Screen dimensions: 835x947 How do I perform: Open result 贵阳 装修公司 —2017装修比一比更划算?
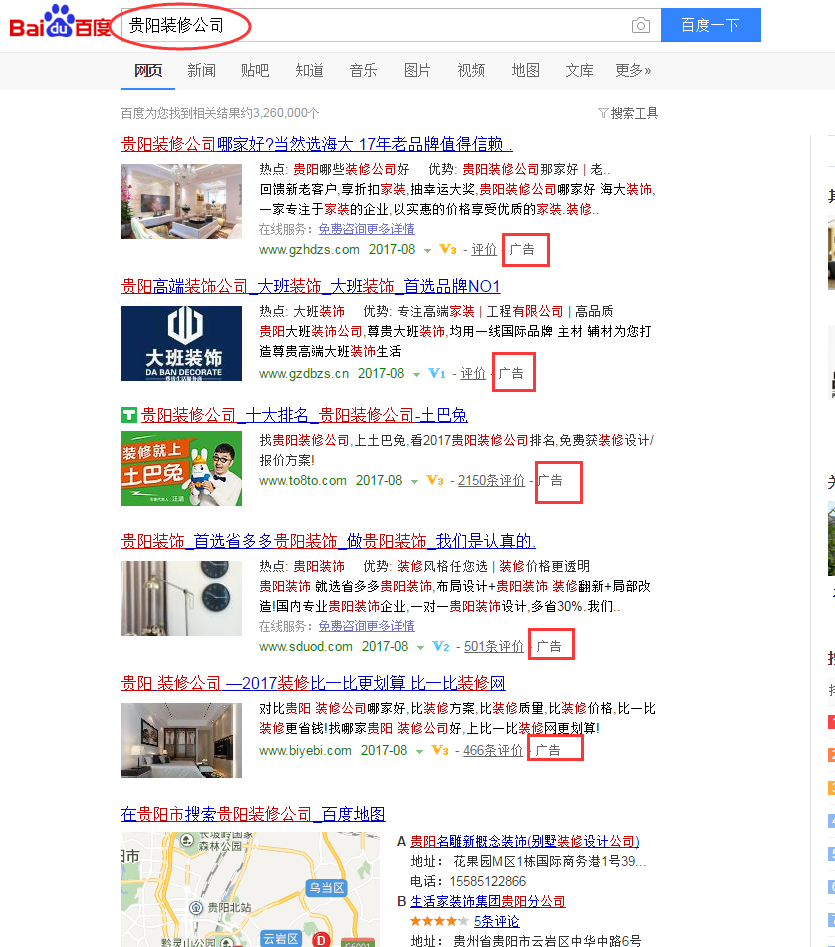pos(313,683)
